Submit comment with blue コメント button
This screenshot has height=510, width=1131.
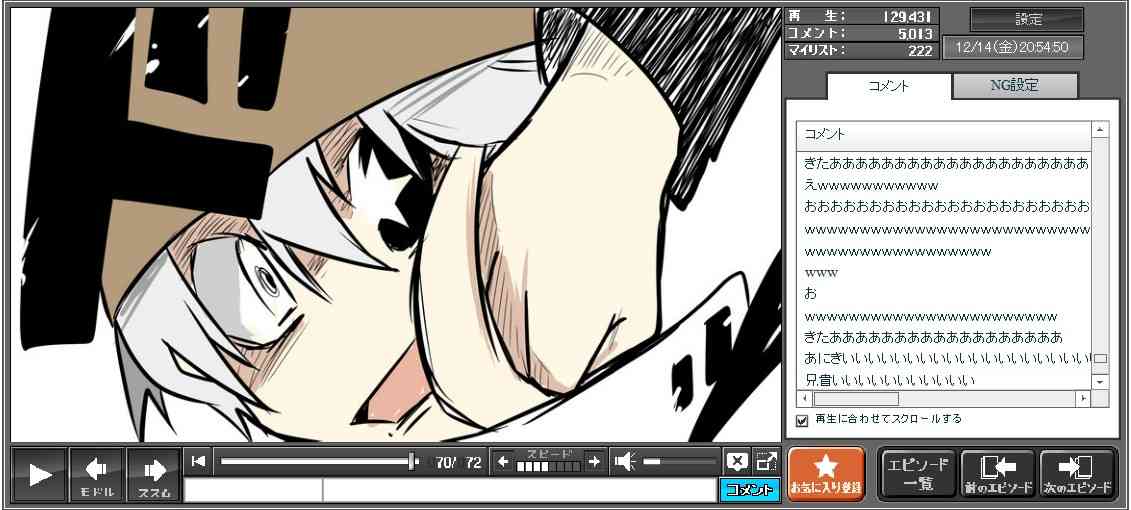(748, 490)
